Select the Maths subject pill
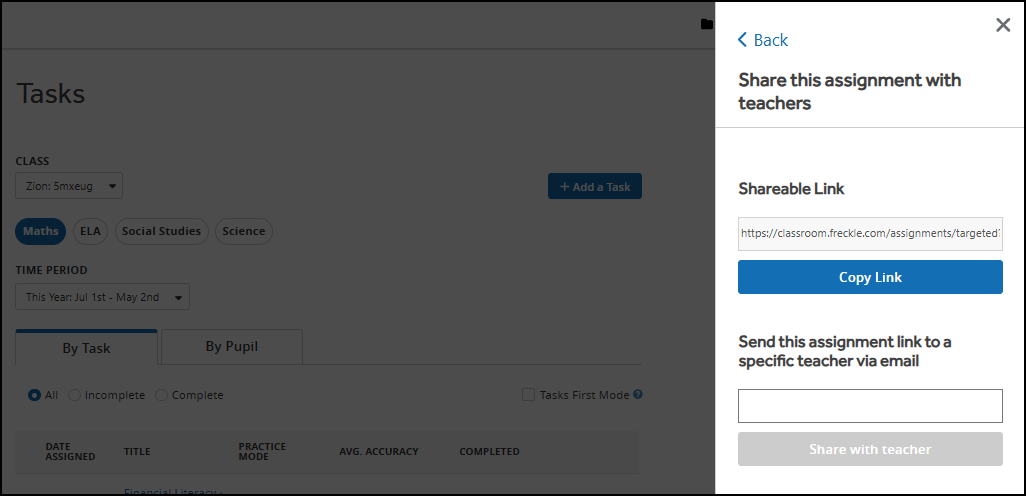The height and width of the screenshot is (496, 1026). pos(41,231)
